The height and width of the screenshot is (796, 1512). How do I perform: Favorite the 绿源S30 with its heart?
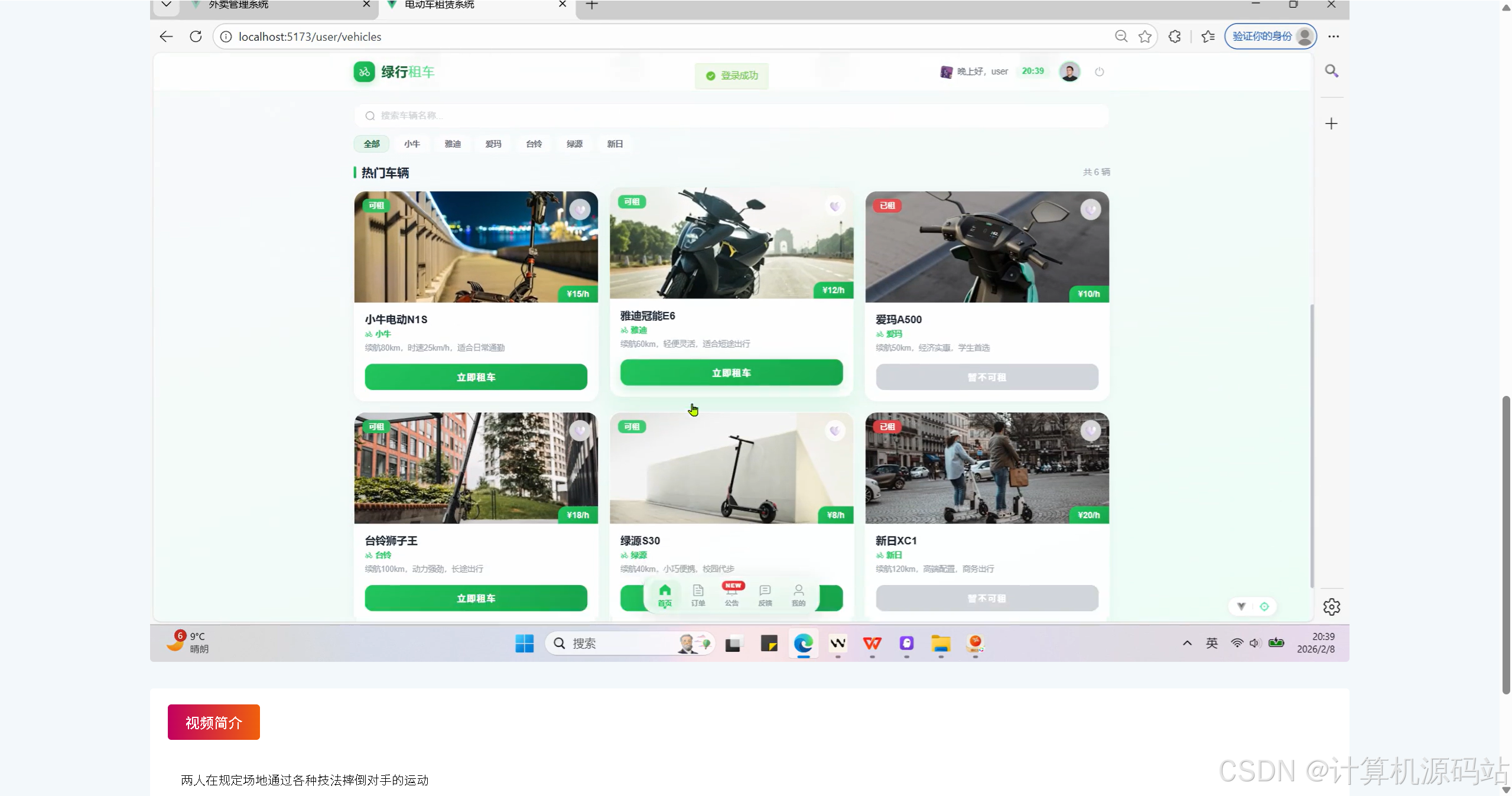[835, 430]
